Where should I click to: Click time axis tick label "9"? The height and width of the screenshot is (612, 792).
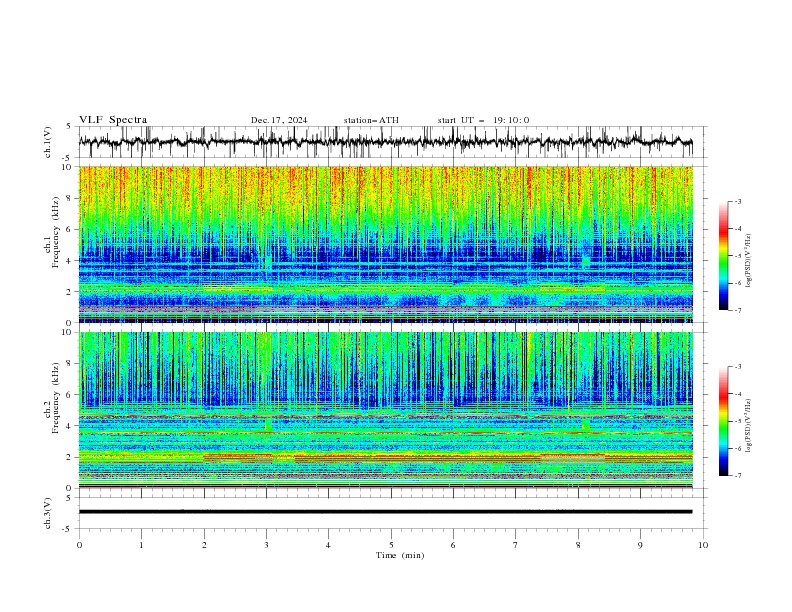click(x=640, y=545)
